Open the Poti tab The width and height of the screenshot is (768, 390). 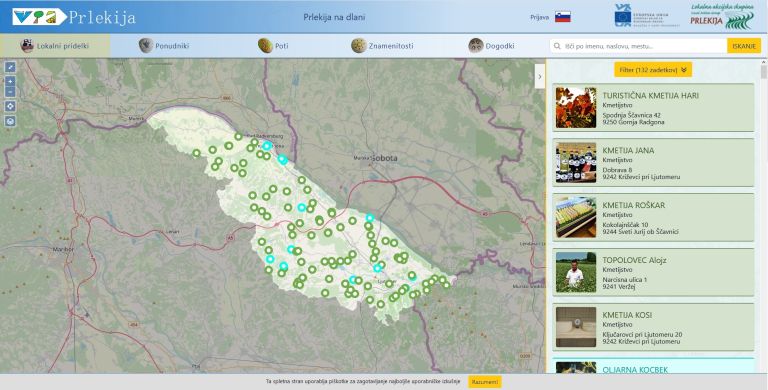tap(273, 46)
